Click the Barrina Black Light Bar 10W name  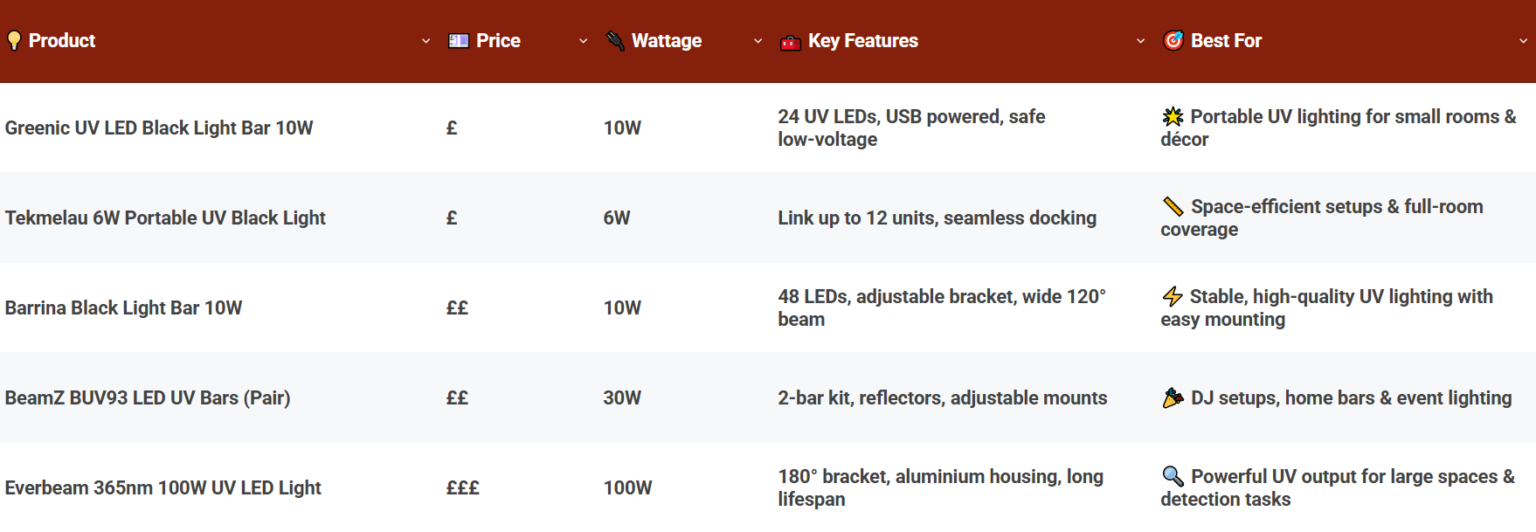tap(123, 308)
